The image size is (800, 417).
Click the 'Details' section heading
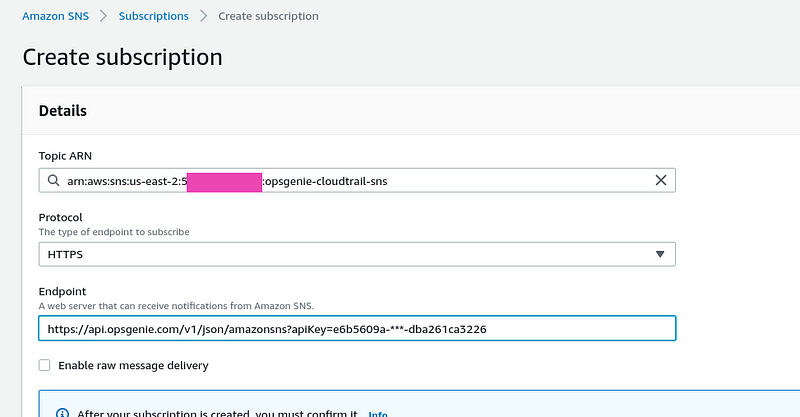63,111
